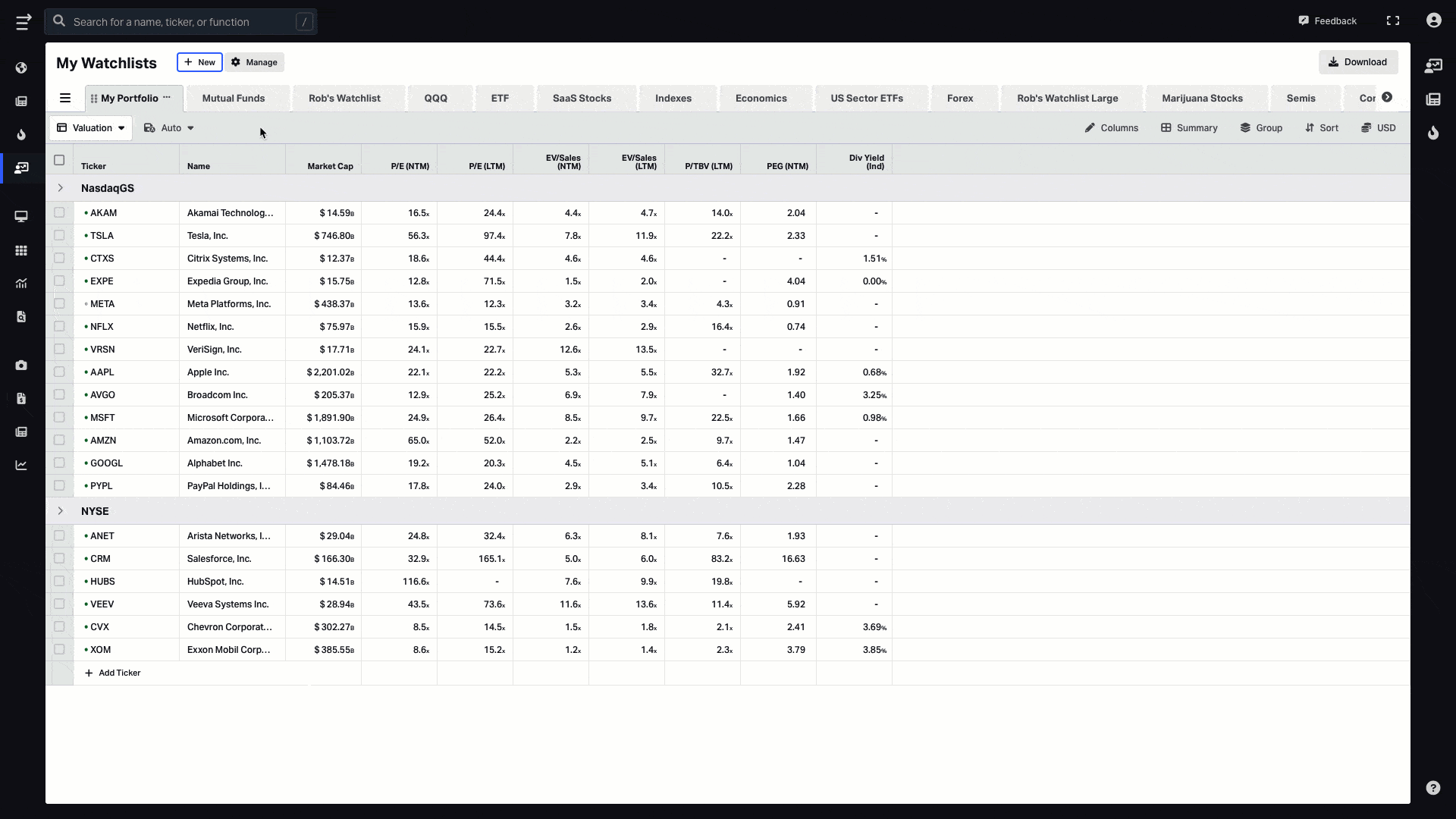Switch to Mutual Funds tab
This screenshot has width=1456, height=819.
pos(234,99)
